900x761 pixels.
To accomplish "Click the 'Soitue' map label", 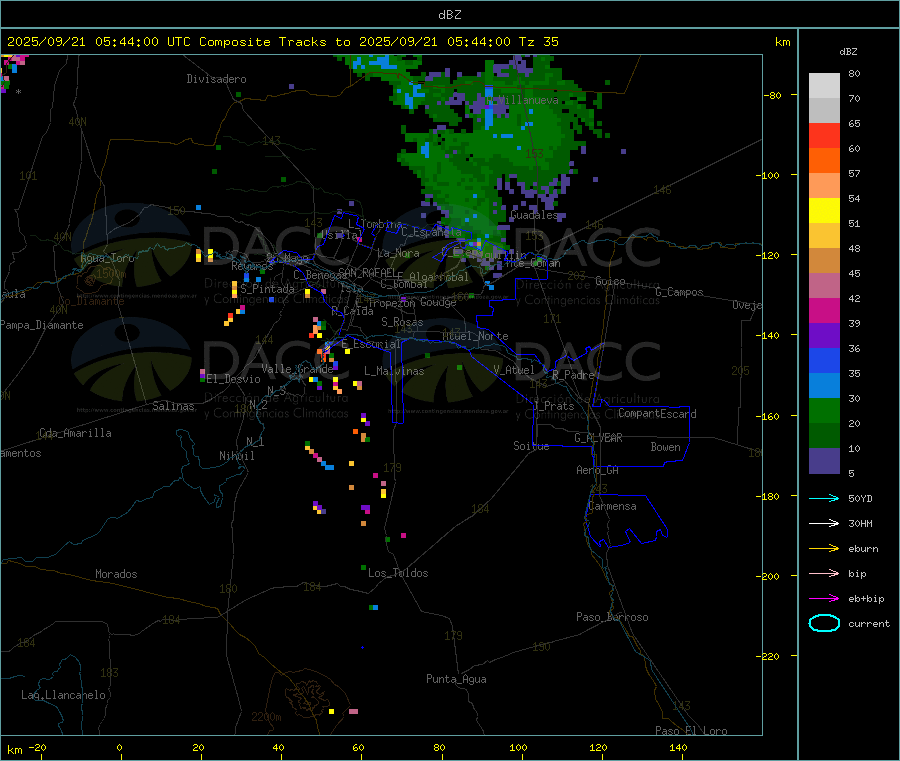I will (531, 446).
